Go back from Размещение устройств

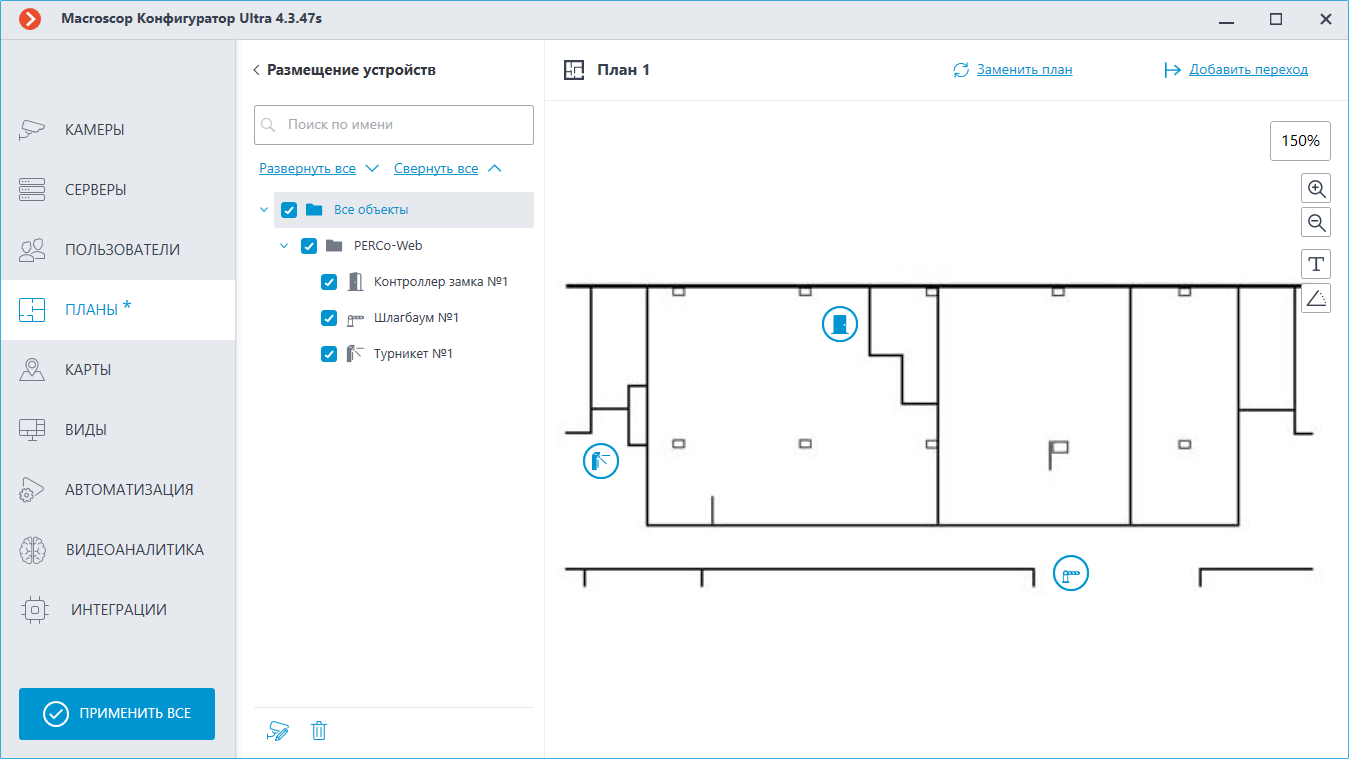(x=256, y=70)
